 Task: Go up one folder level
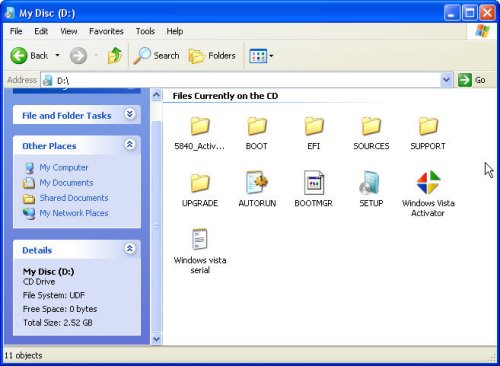[x=114, y=55]
